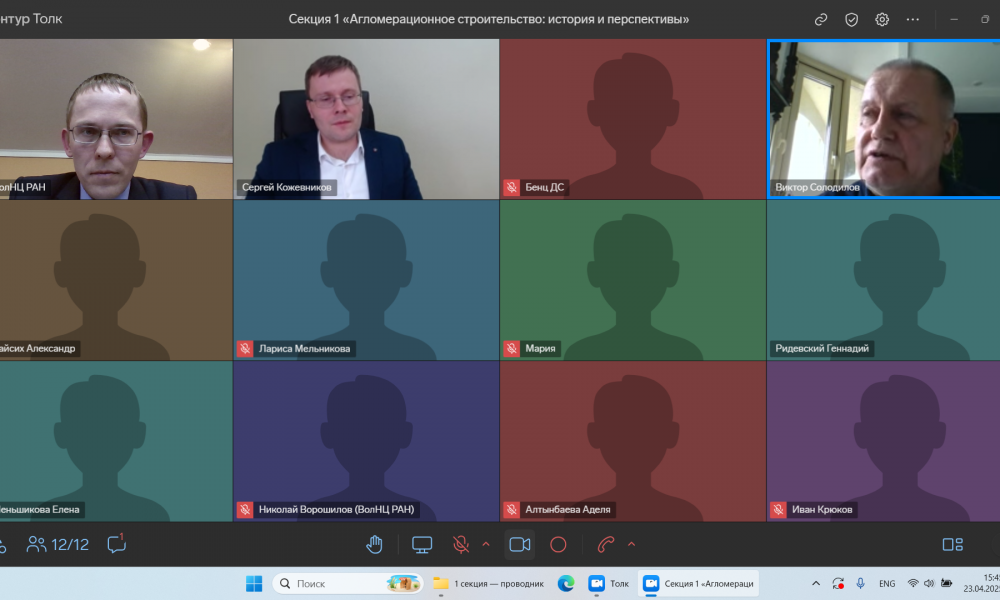This screenshot has height=600, width=1000.
Task: Expand leave call options arrow
Action: pyautogui.click(x=631, y=545)
